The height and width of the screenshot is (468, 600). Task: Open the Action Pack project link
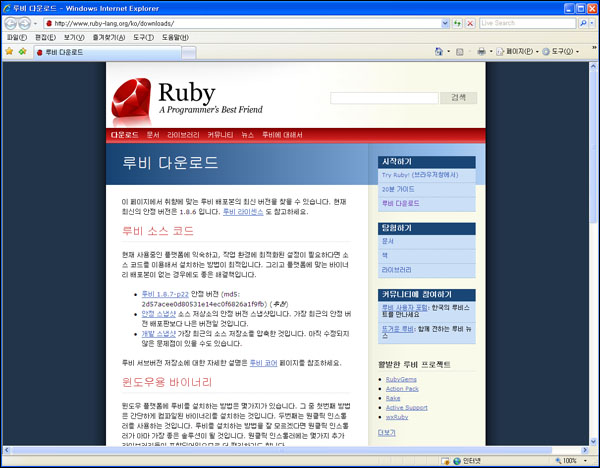pos(402,389)
